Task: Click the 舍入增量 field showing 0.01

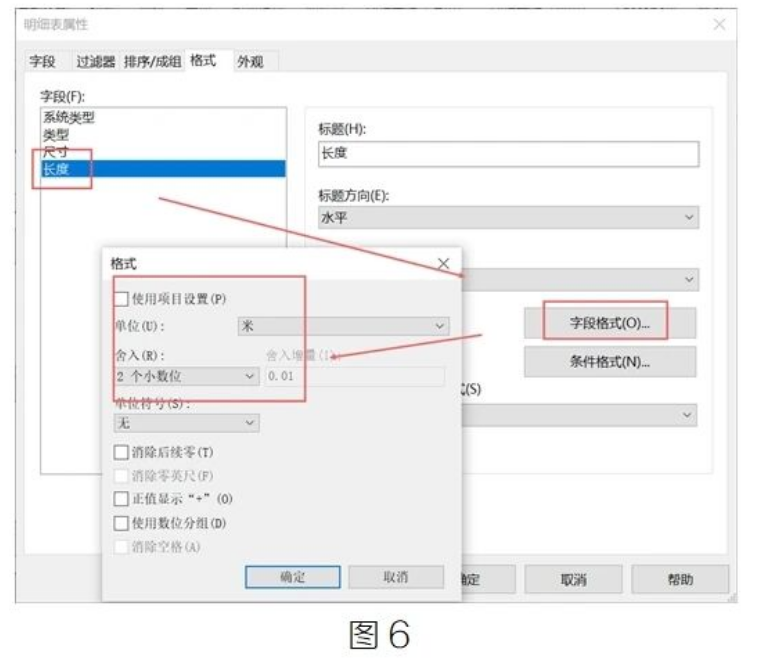Action: tap(355, 377)
